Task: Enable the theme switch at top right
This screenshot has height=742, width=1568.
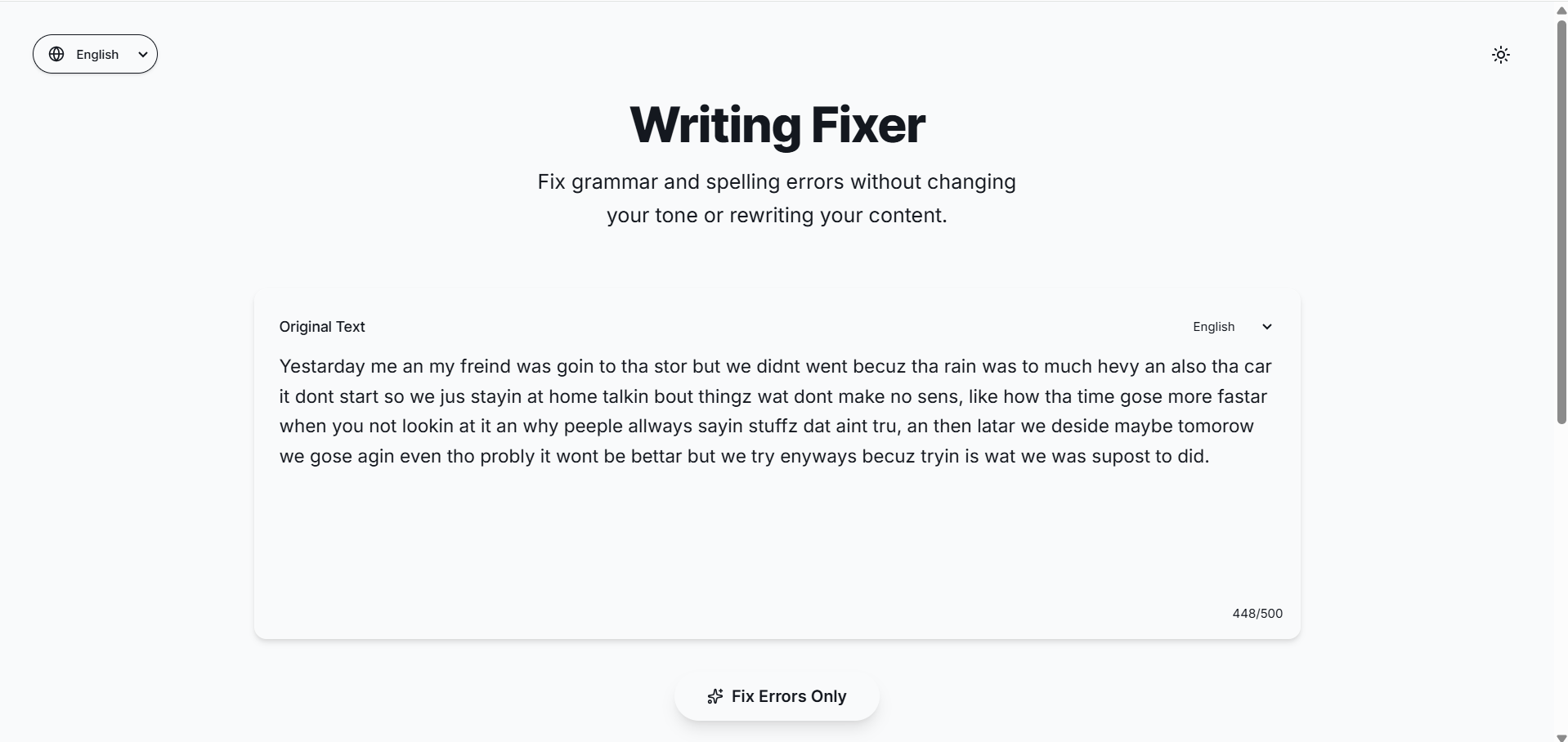Action: click(1501, 54)
